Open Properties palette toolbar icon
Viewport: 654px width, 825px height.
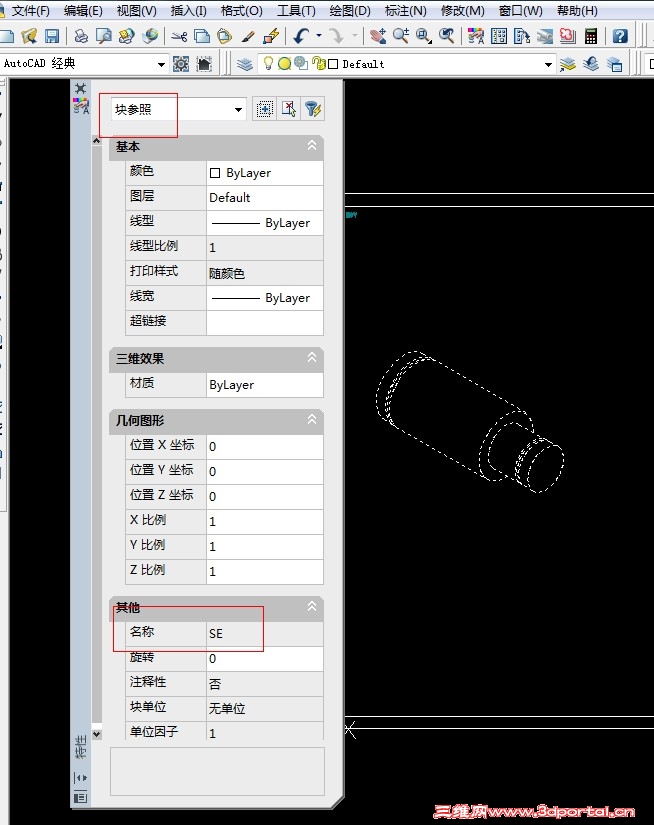click(476, 36)
